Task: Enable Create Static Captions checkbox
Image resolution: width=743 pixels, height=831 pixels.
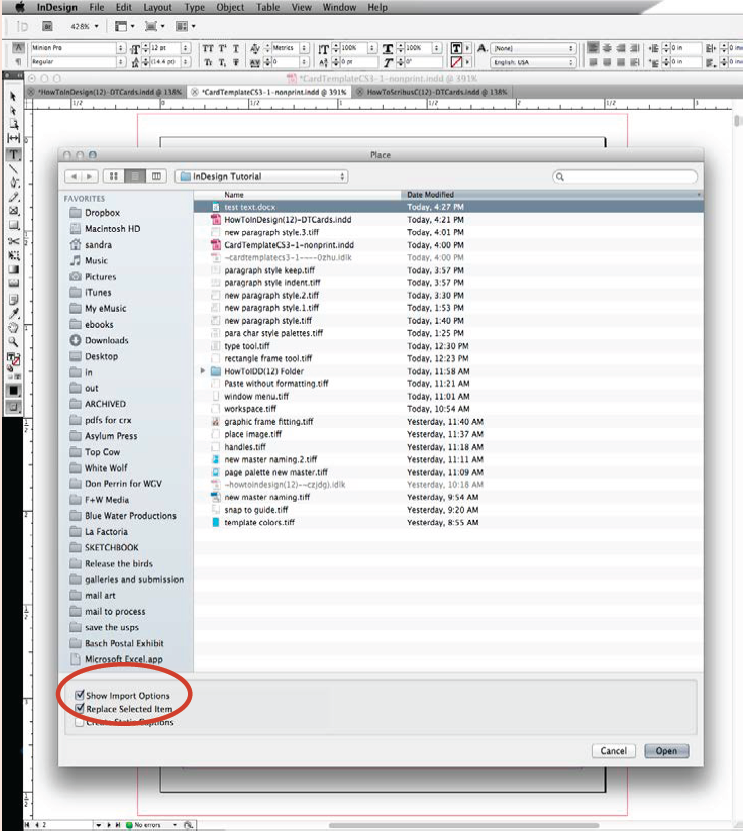Action: [x=80, y=722]
